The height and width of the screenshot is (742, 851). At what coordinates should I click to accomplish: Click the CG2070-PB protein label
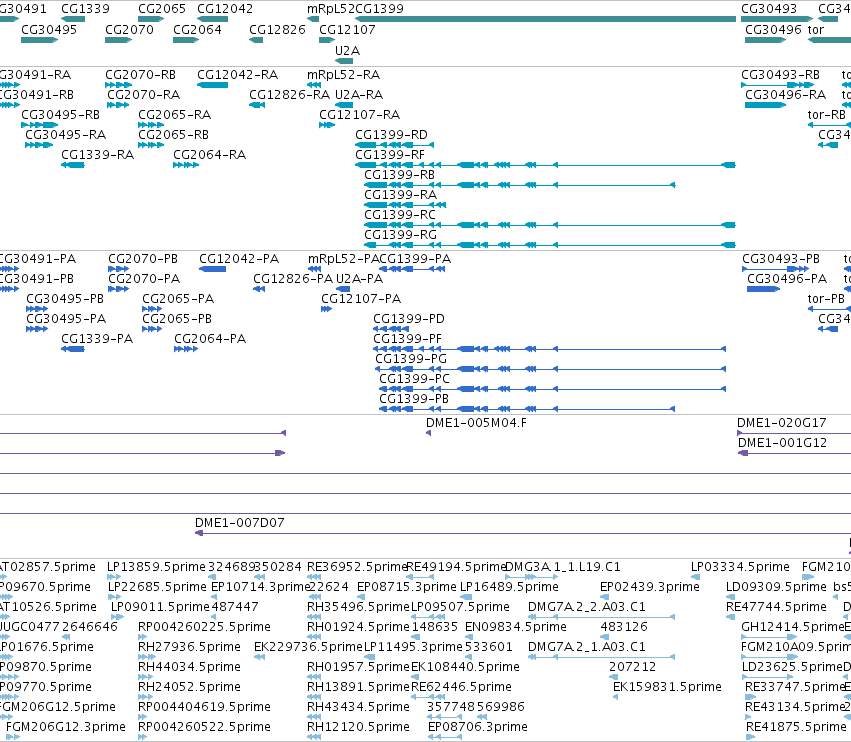click(143, 259)
